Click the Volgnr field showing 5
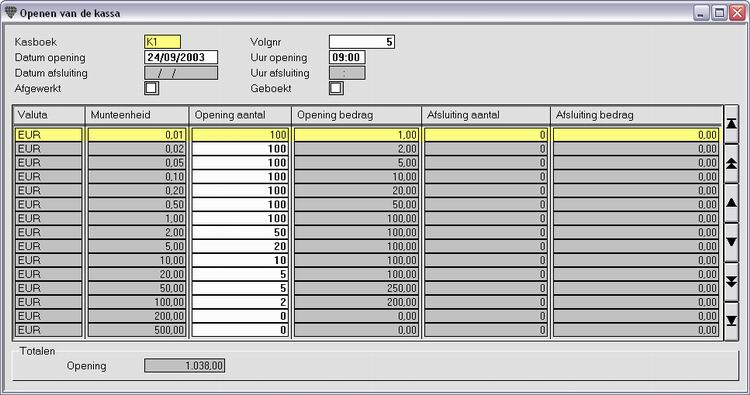The image size is (750, 395). (362, 42)
